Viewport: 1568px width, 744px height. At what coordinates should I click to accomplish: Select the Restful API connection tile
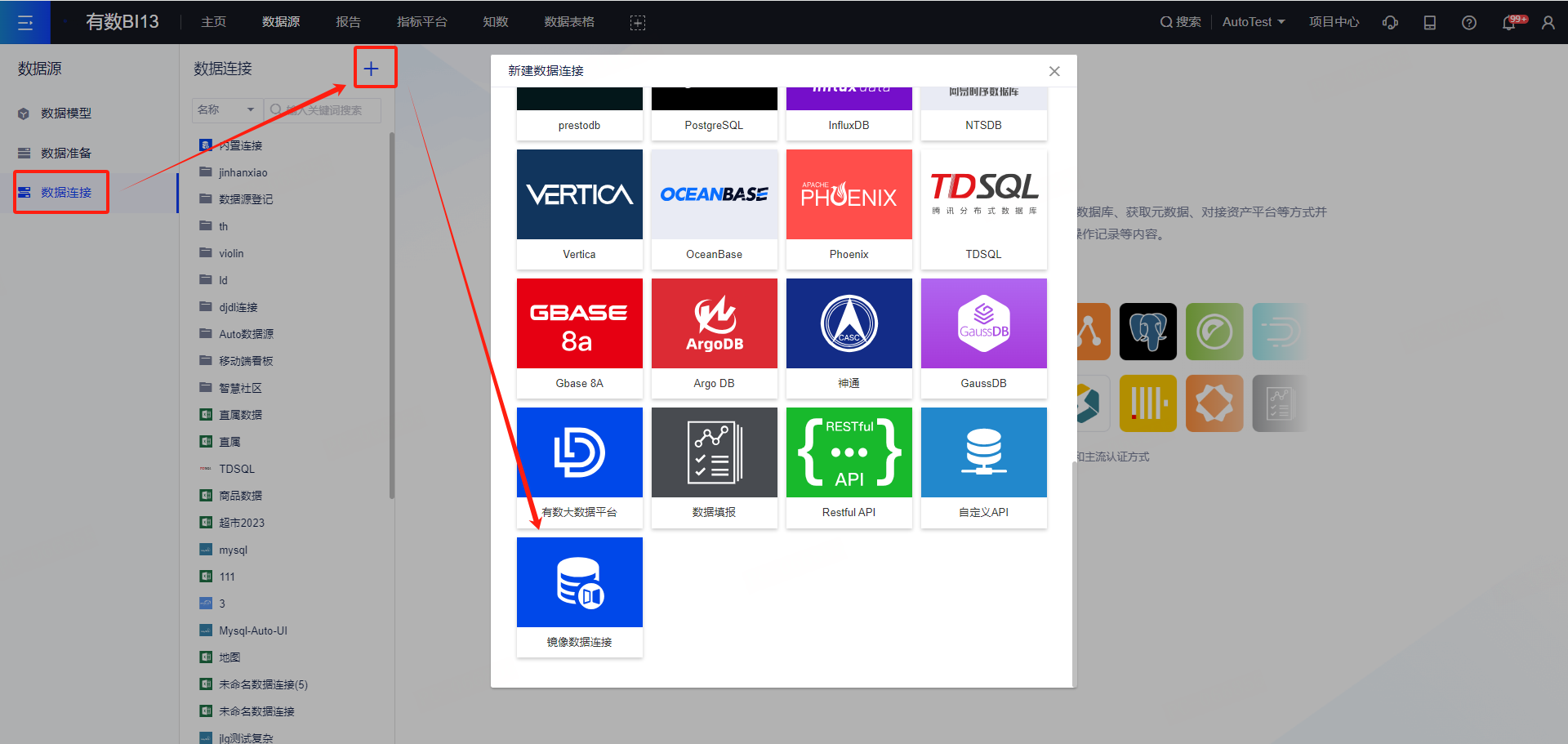tap(849, 466)
